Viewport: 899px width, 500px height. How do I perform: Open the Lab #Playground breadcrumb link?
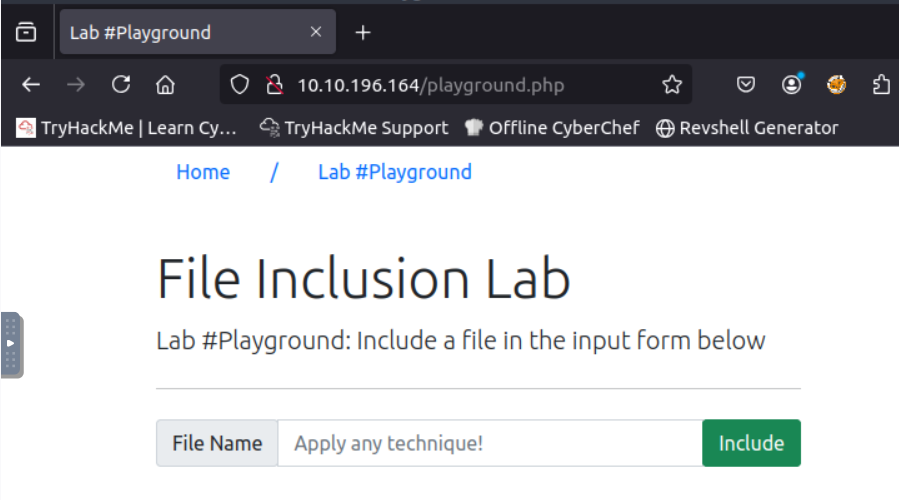coord(395,172)
